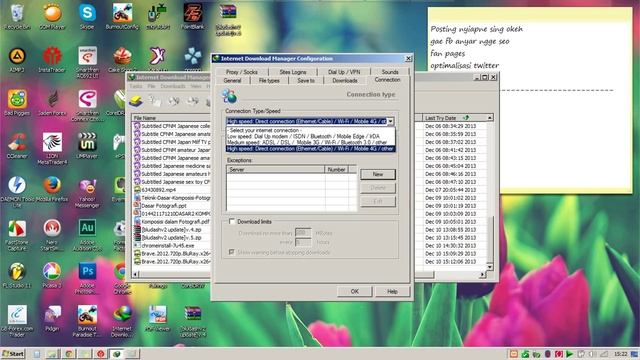Open the Windows Start button
This screenshot has width=640, height=360.
coord(13,353)
